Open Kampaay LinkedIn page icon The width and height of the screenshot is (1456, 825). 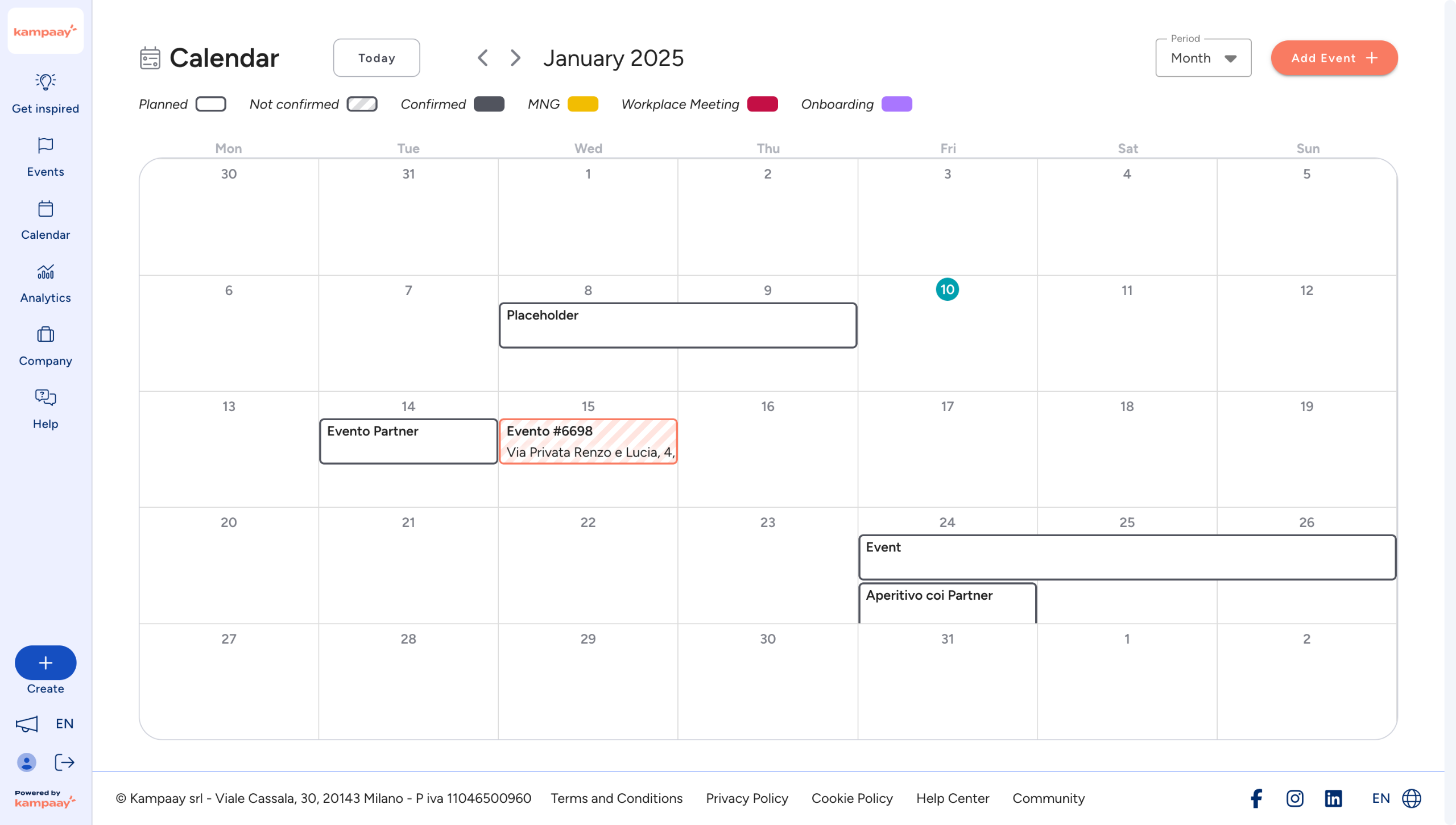coord(1333,798)
